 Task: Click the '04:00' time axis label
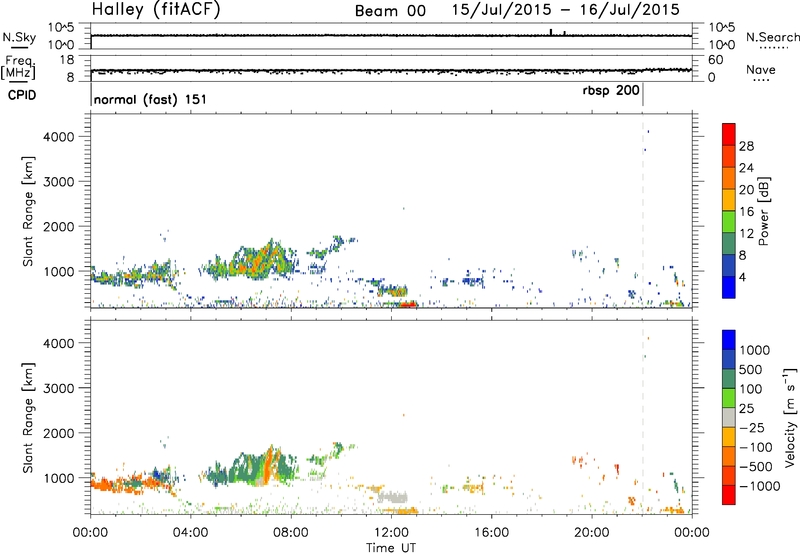(190, 533)
